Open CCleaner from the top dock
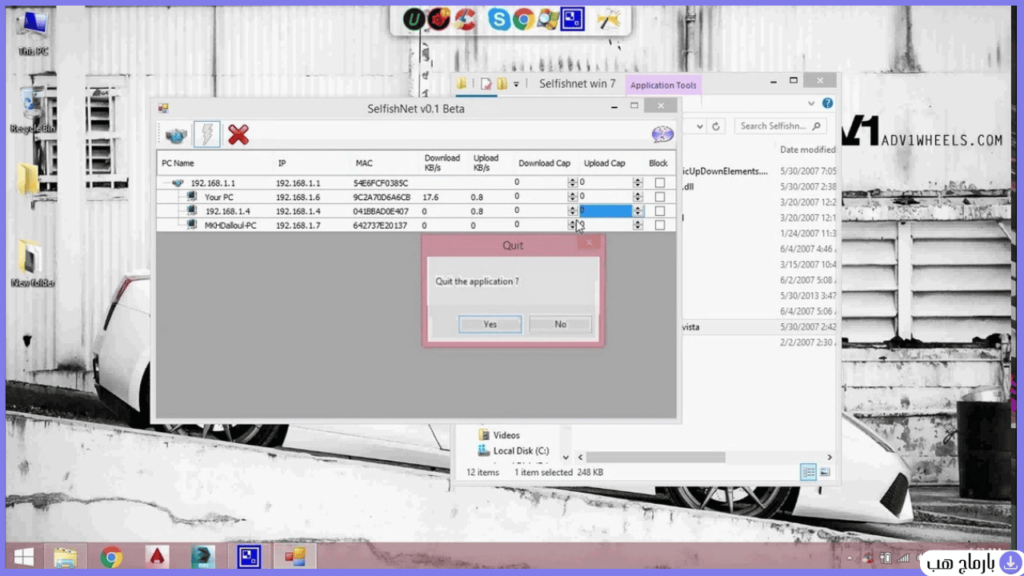1024x576 pixels. pyautogui.click(x=465, y=20)
